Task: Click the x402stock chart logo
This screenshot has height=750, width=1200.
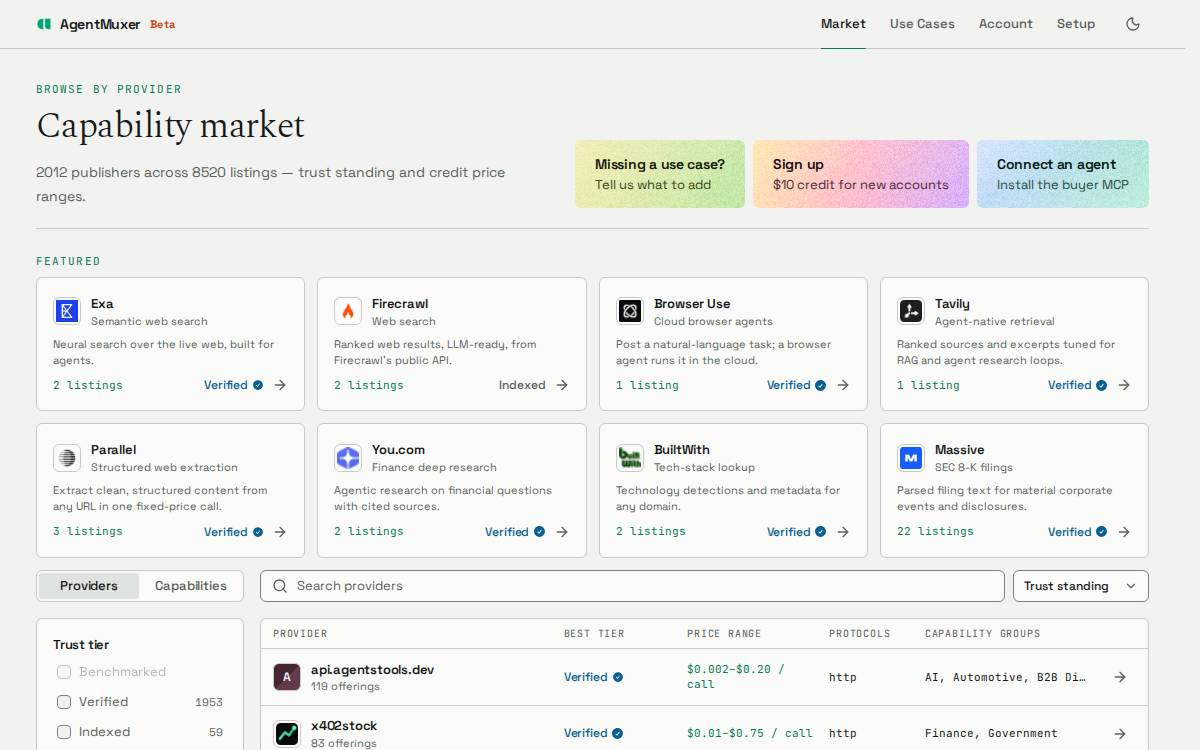Action: (287, 734)
